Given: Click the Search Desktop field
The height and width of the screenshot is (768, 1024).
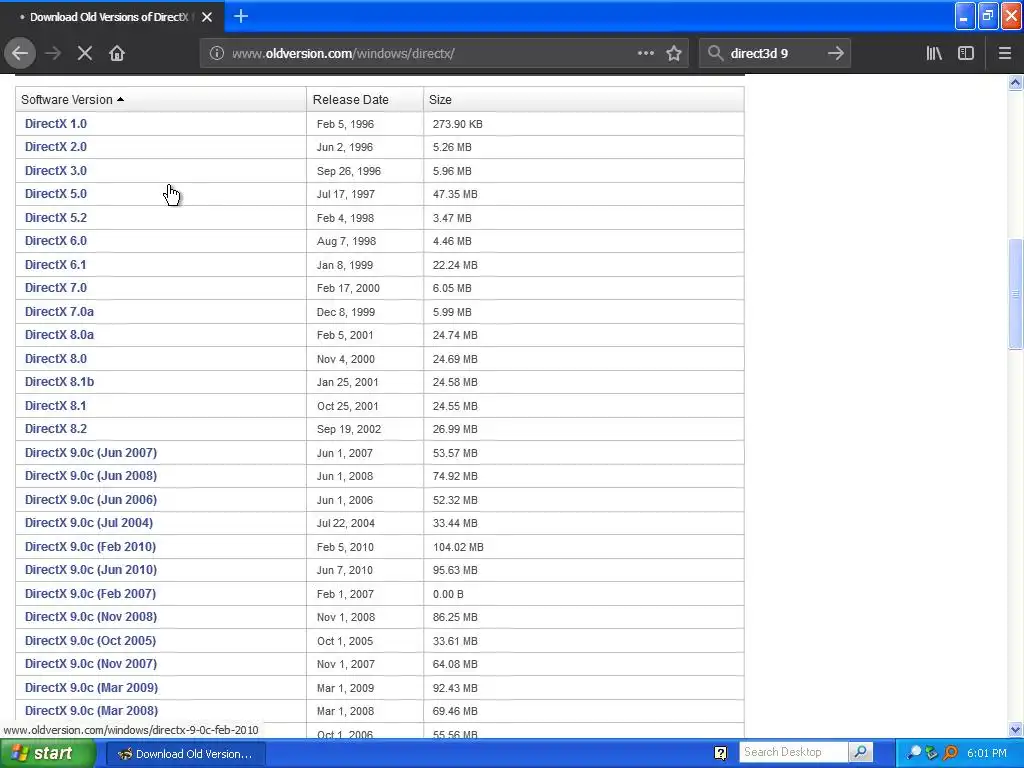Looking at the screenshot, I should (x=793, y=752).
